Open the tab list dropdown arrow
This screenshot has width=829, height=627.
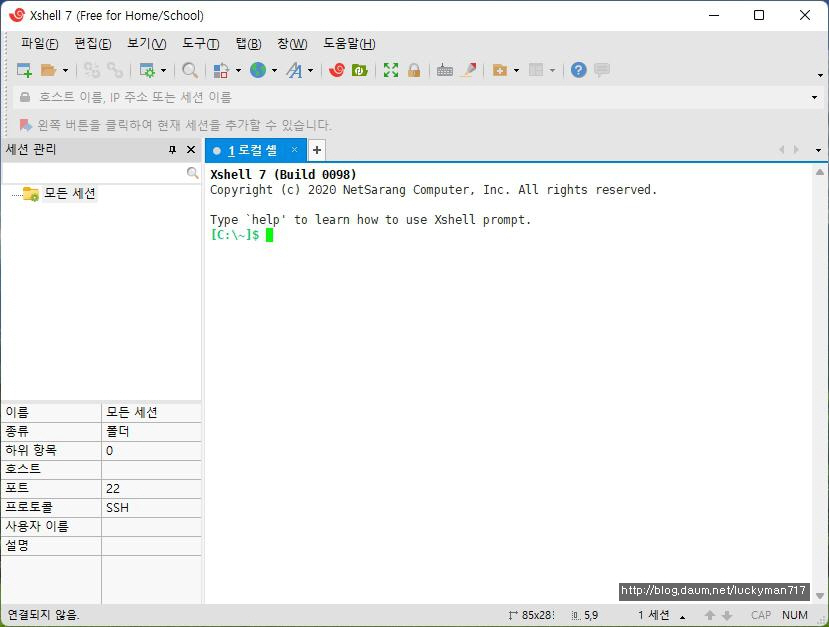pyautogui.click(x=818, y=150)
